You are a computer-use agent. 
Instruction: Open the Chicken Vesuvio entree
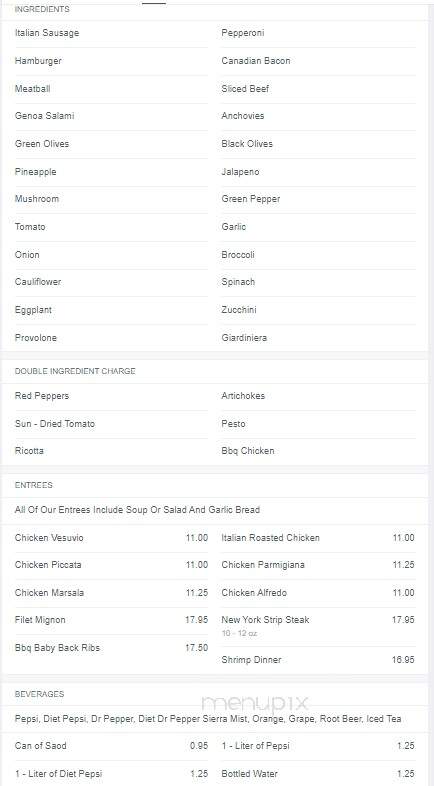coord(111,538)
